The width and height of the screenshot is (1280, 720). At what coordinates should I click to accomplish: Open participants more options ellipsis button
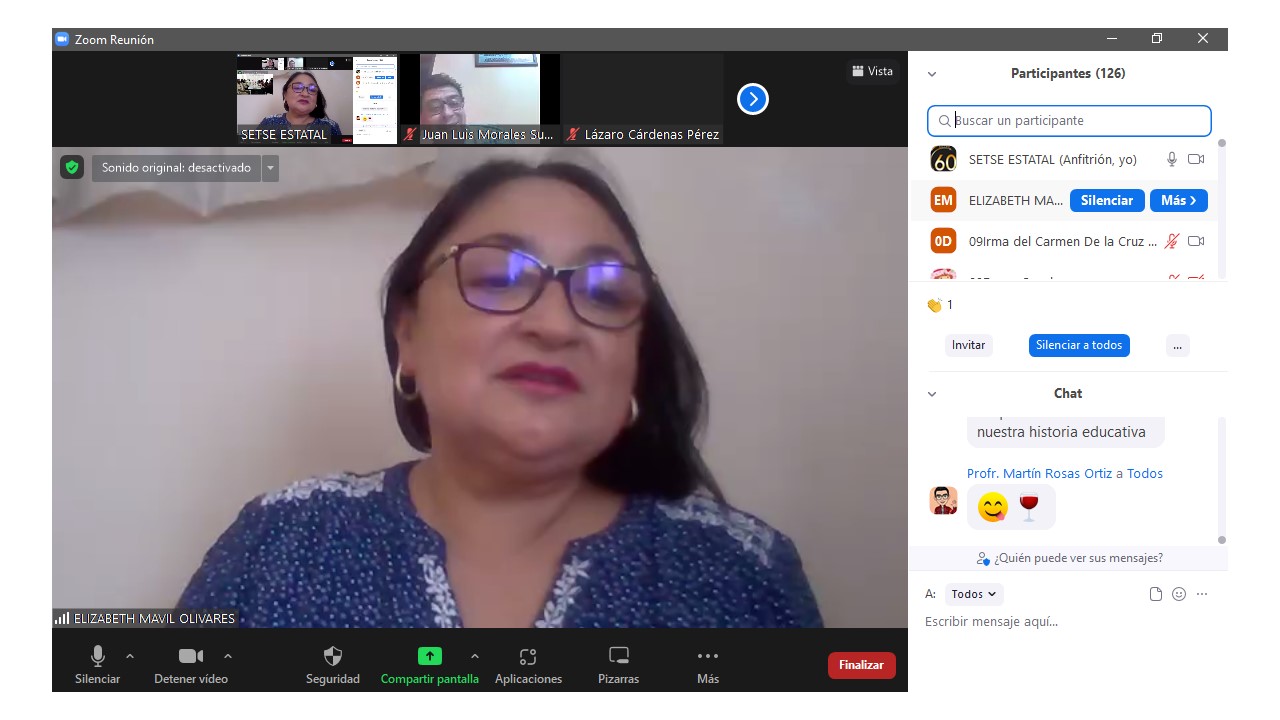pyautogui.click(x=1177, y=345)
